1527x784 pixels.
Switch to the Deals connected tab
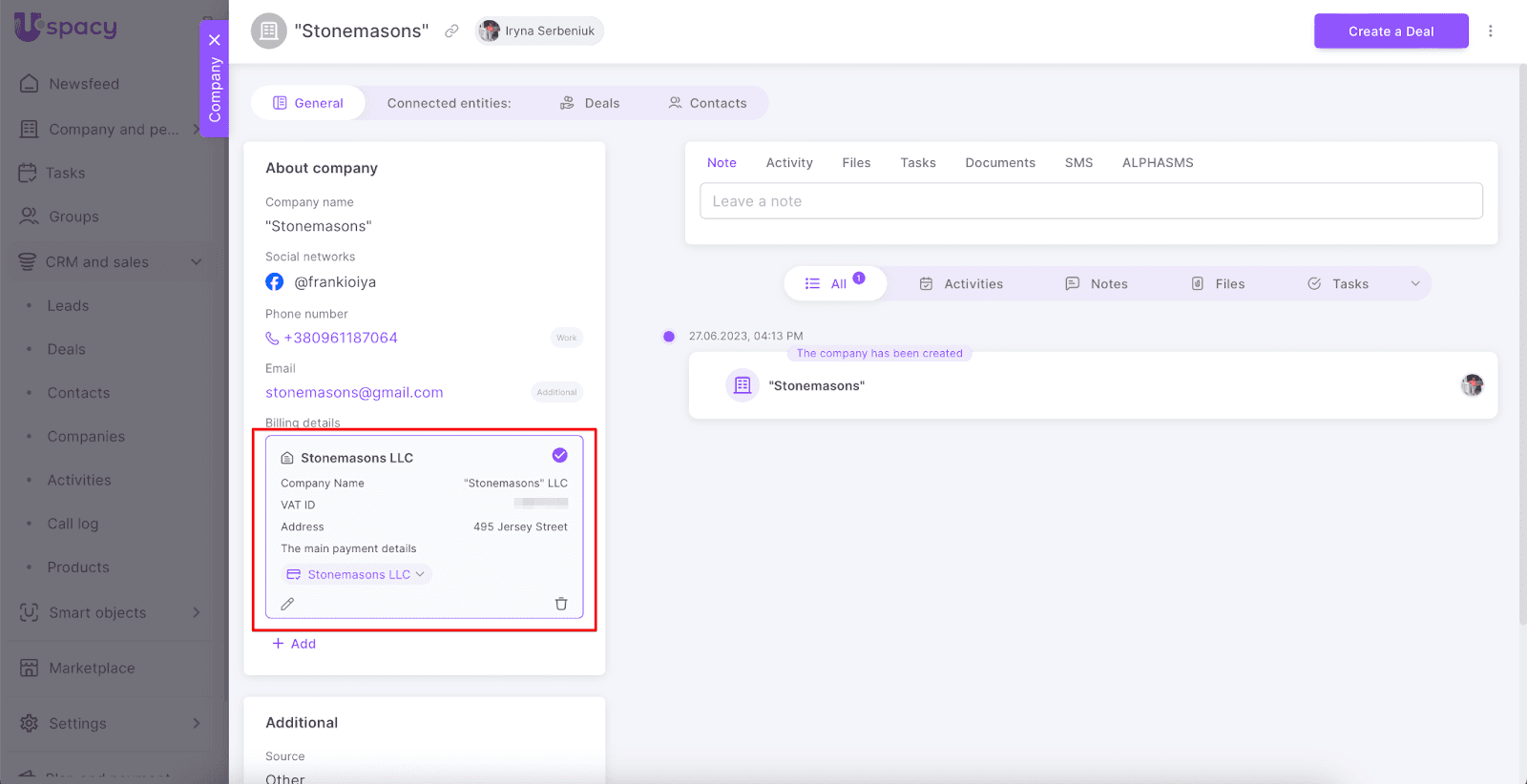coord(590,103)
